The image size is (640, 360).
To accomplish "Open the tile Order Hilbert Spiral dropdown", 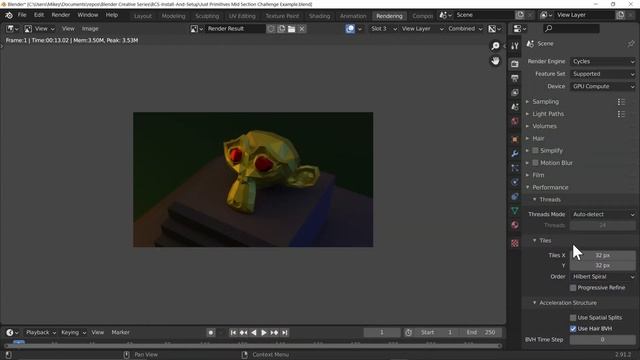I will [603, 277].
